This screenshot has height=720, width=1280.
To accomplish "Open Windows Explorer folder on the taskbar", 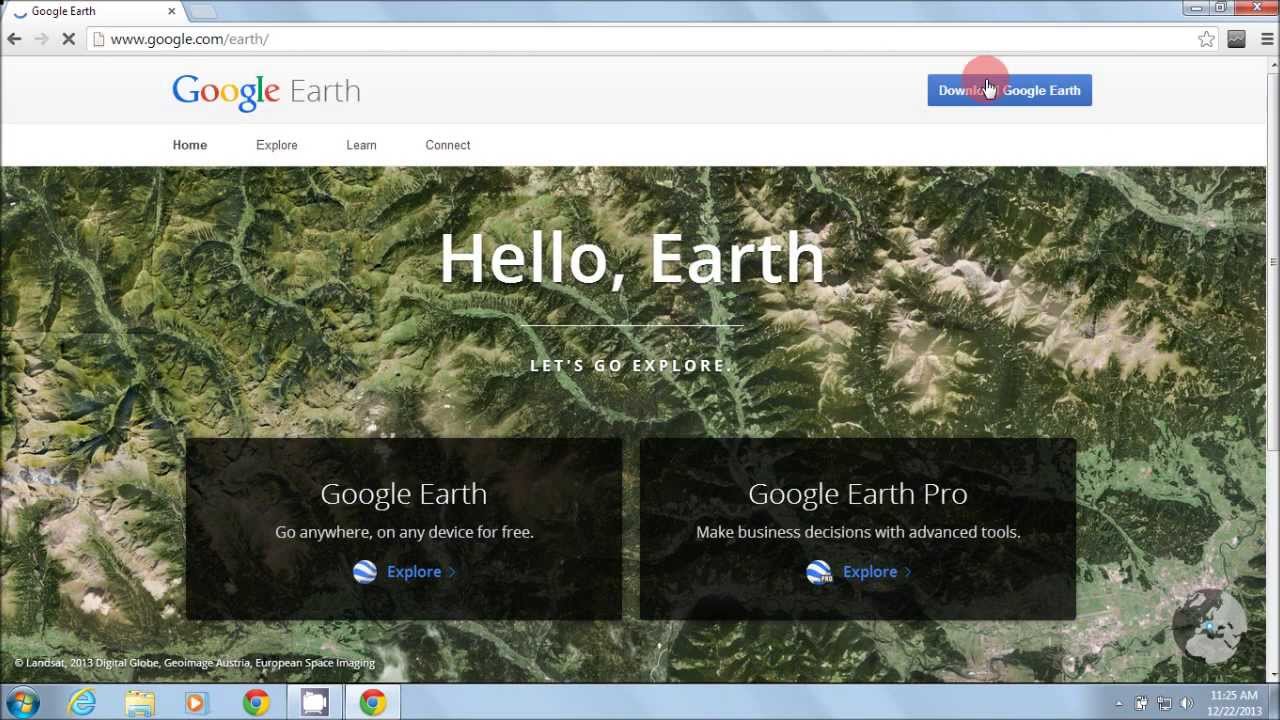I will (x=140, y=703).
